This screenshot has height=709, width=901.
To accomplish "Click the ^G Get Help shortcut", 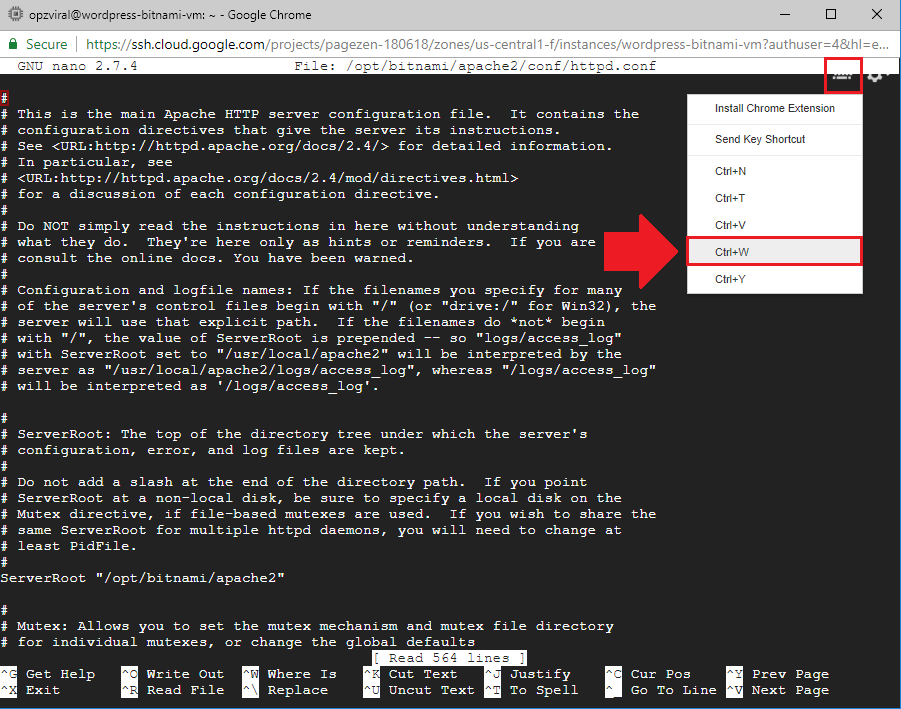I will (48, 674).
